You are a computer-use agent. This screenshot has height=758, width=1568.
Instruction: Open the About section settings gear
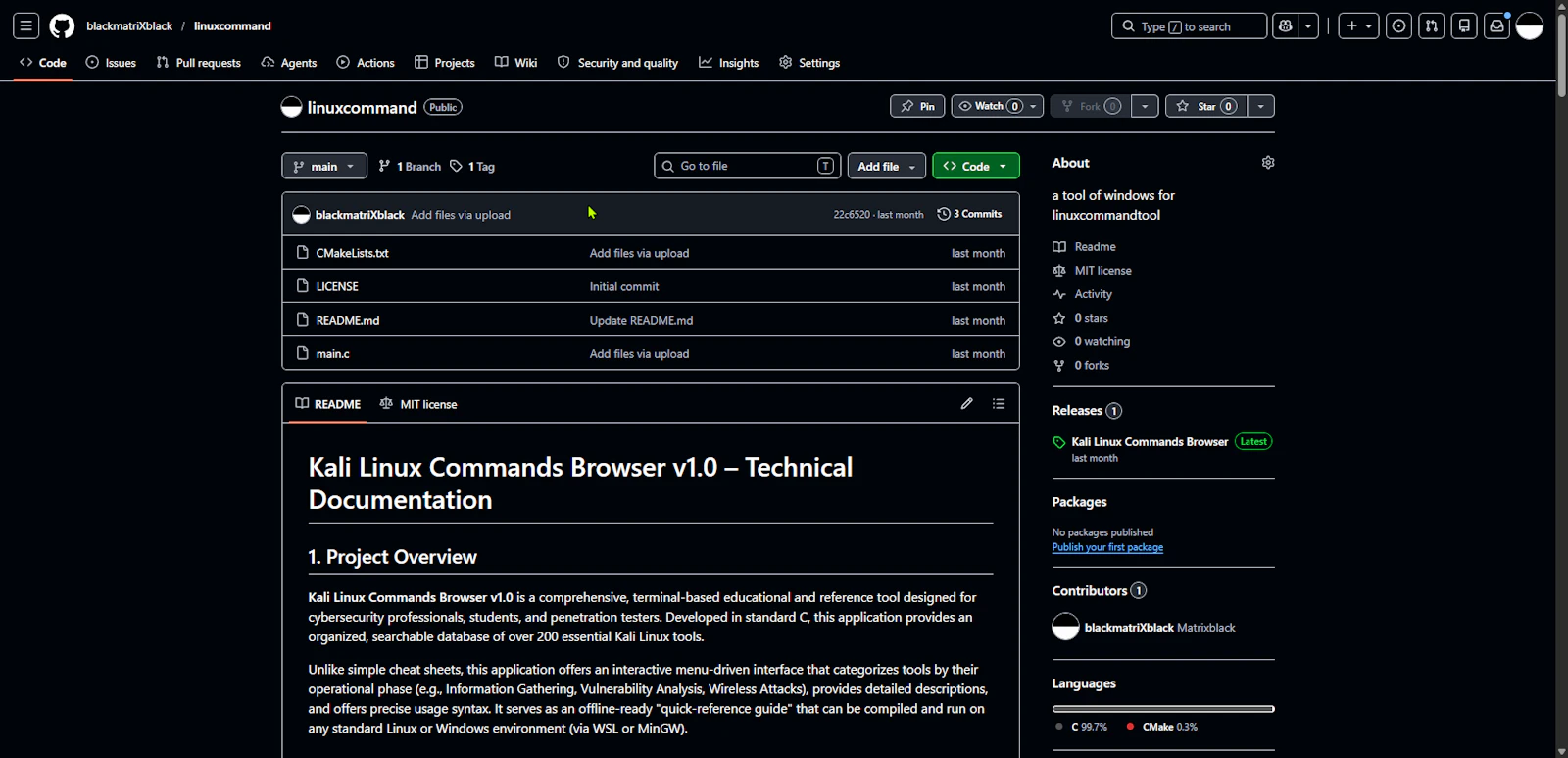click(x=1268, y=163)
